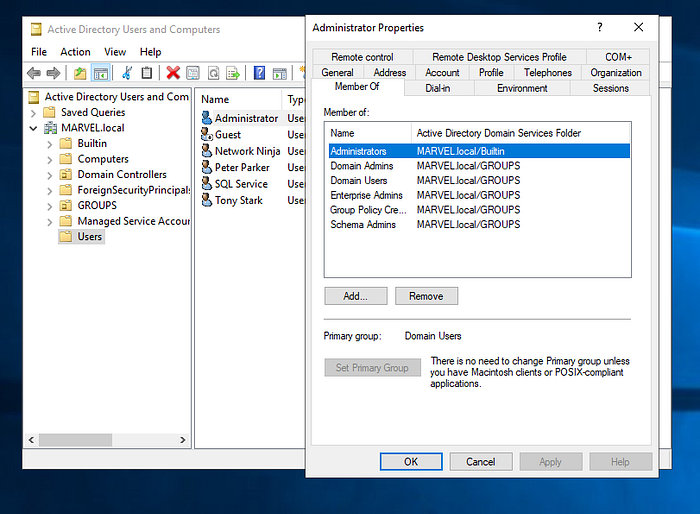Screen dimensions: 700x514
Task: Select the Guest user account icon
Action: [206, 135]
